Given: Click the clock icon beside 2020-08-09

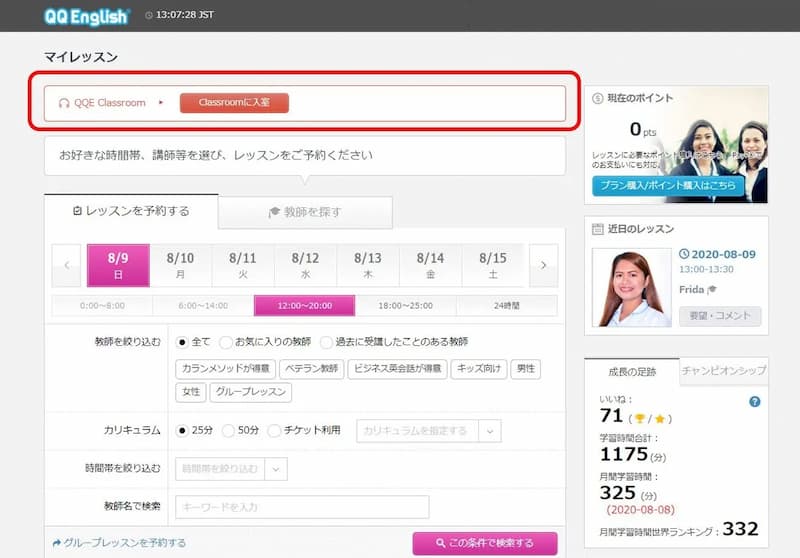Looking at the screenshot, I should [x=684, y=255].
